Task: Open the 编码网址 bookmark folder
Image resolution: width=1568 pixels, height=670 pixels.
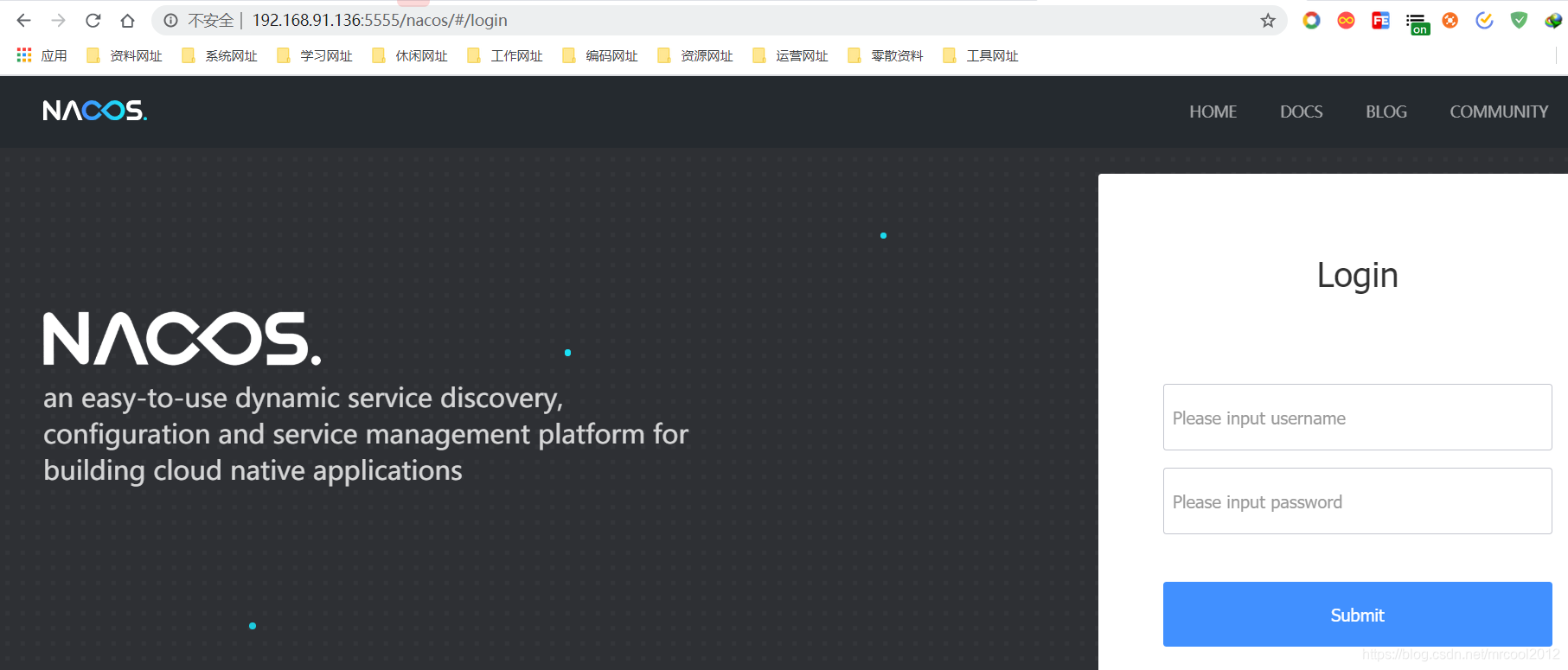Action: [600, 55]
